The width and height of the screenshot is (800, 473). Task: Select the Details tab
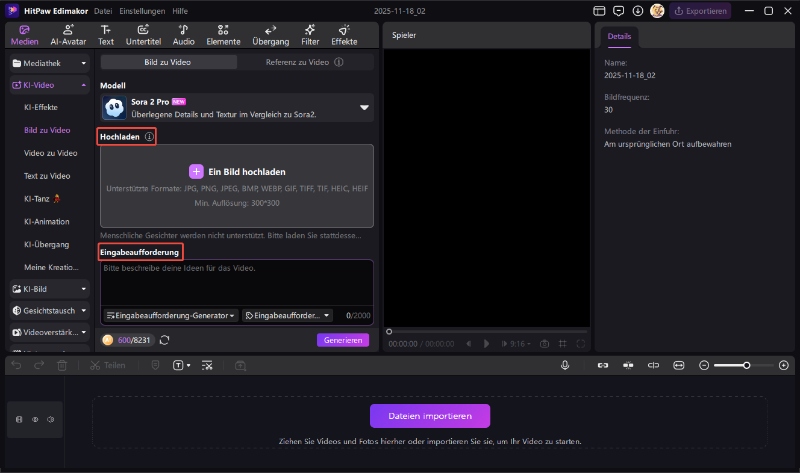pyautogui.click(x=619, y=37)
